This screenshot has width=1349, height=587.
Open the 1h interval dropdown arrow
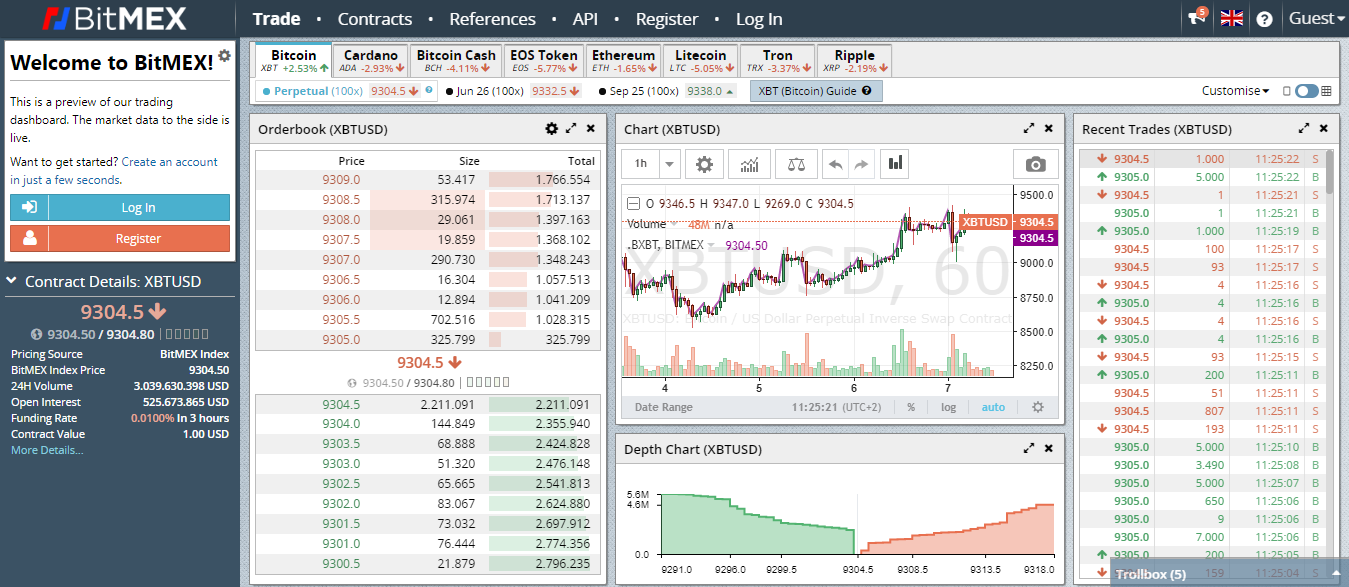(669, 164)
